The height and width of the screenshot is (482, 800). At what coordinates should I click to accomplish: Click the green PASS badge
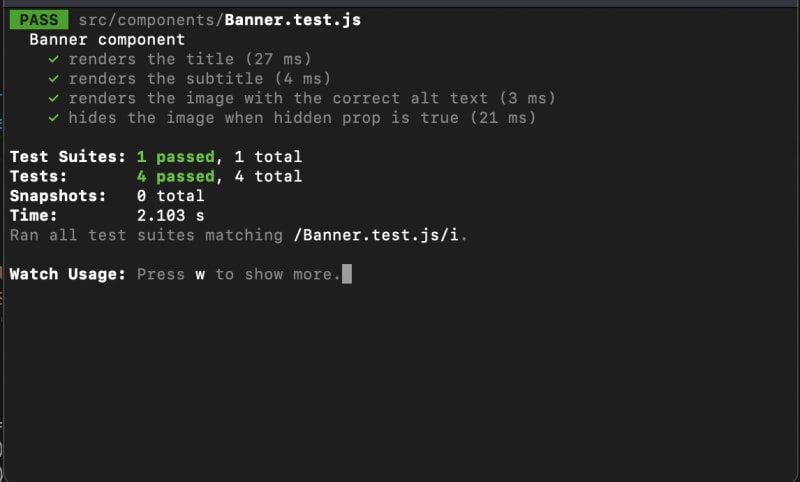pos(39,20)
